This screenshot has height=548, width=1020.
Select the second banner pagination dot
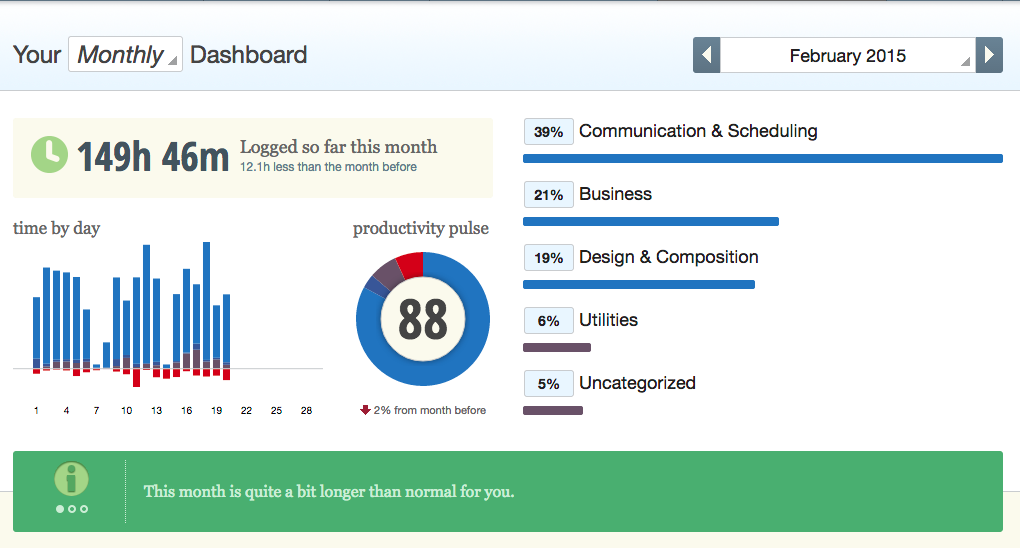72,509
